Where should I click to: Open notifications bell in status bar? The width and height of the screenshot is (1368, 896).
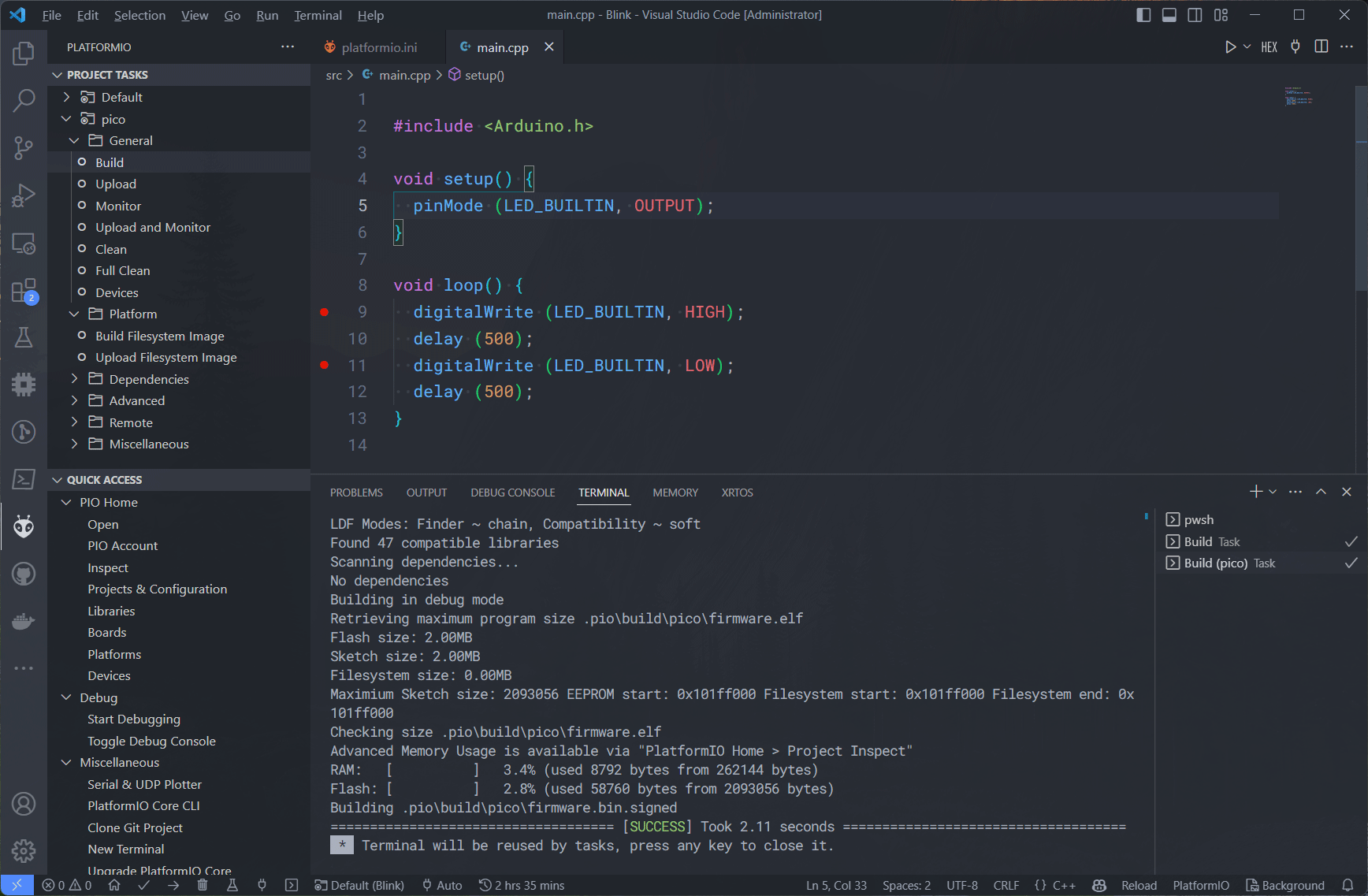(1348, 885)
